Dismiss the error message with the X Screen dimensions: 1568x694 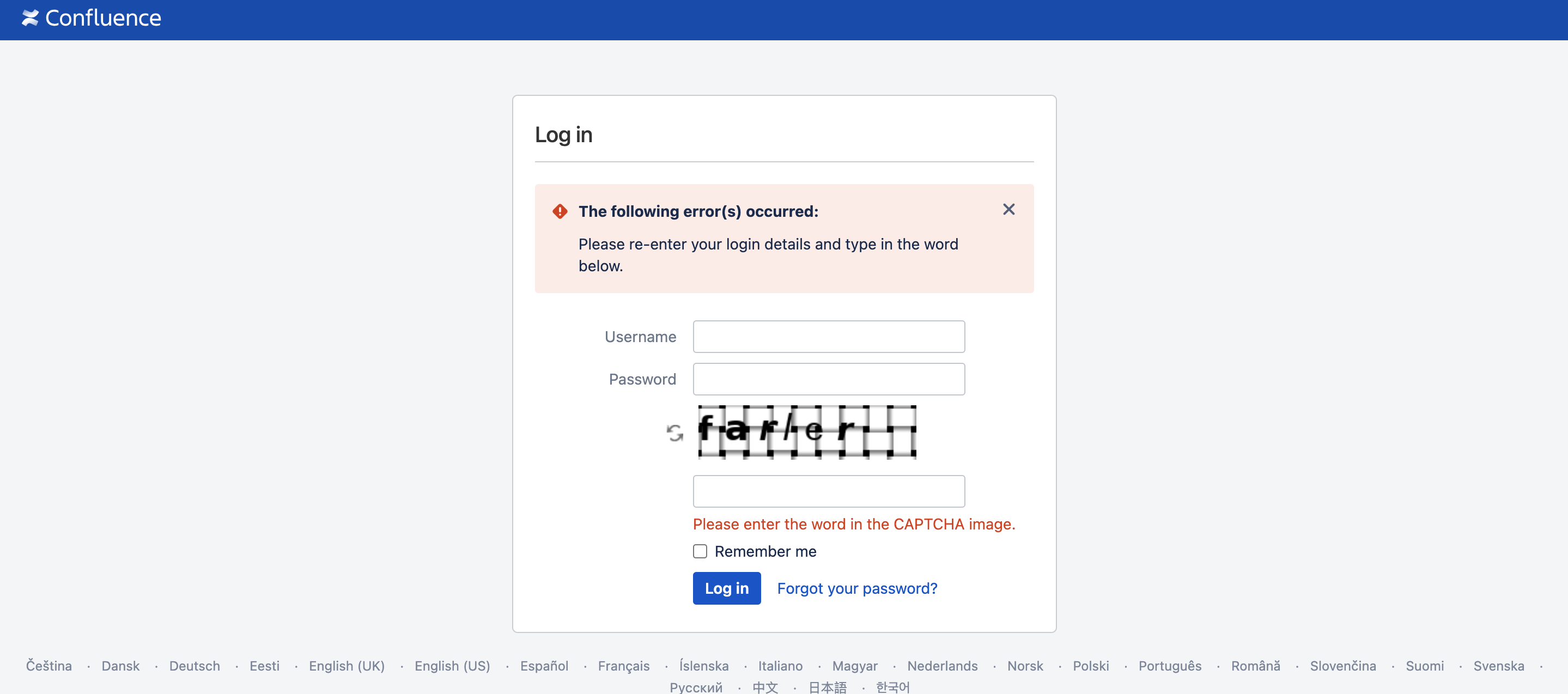[x=1008, y=209]
